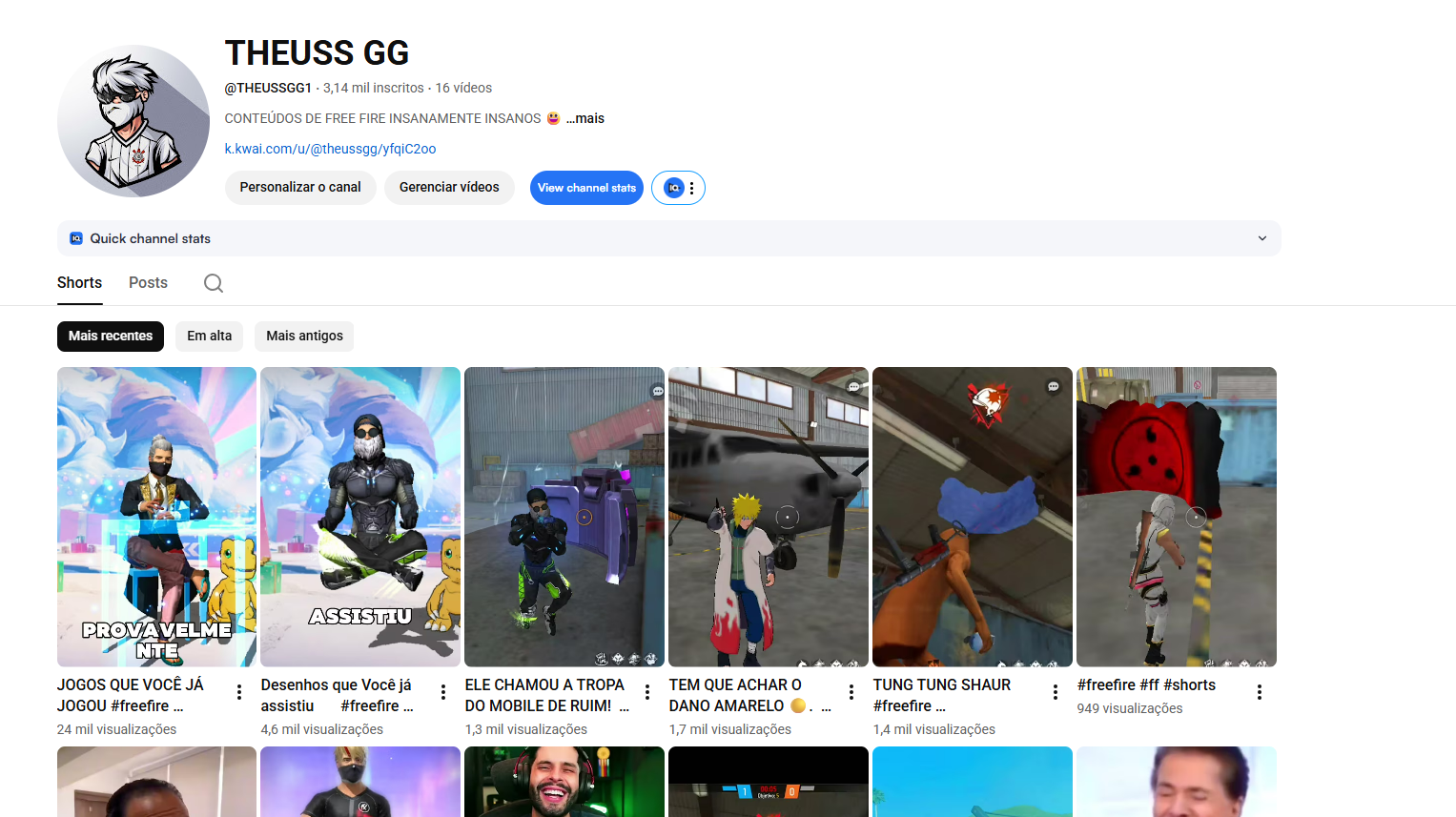The image size is (1456, 817).
Task: Play the 'TUNG TUNG SHAUR' short thumbnail
Action: [x=973, y=517]
